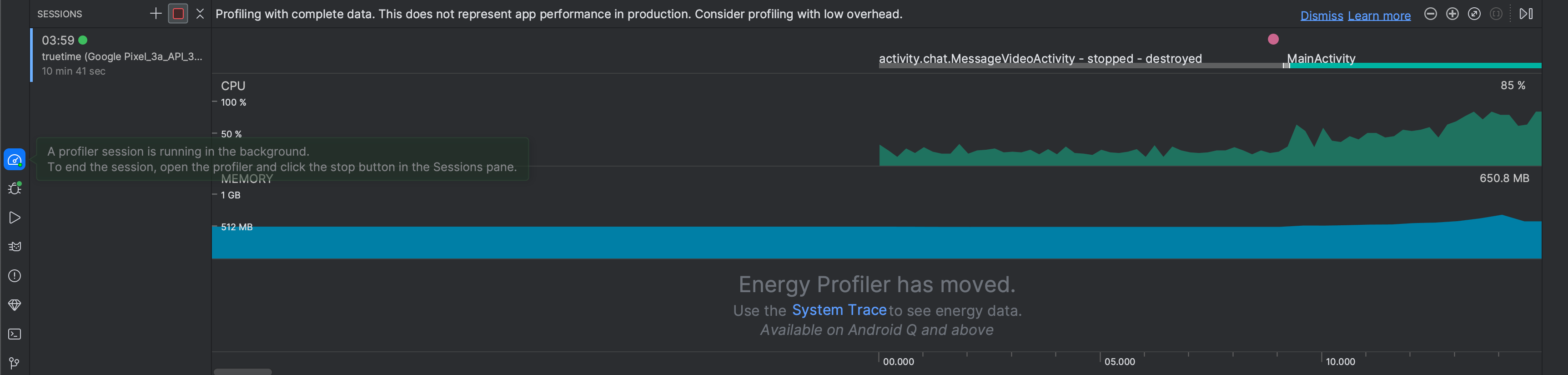Click the Learn more link
Image resolution: width=1568 pixels, height=375 pixels.
[x=1379, y=16]
